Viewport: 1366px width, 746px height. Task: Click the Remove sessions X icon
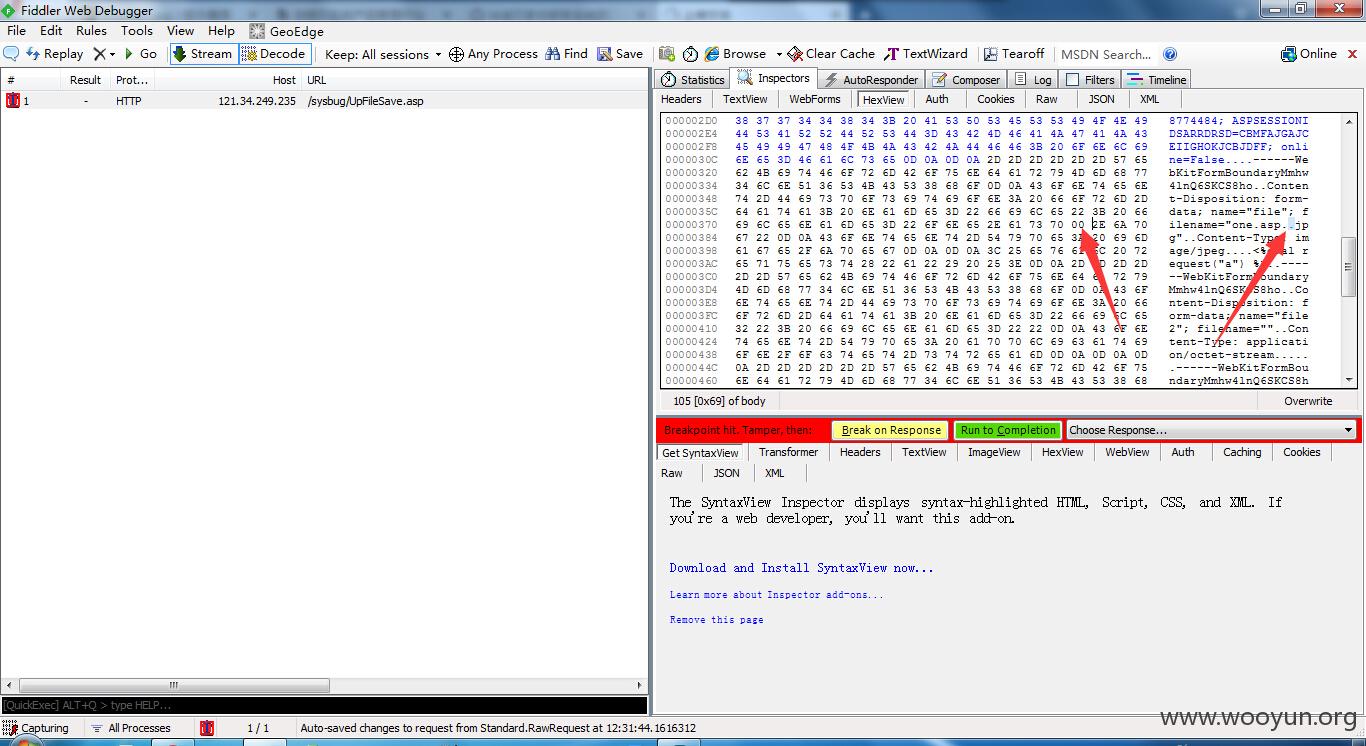pyautogui.click(x=100, y=54)
